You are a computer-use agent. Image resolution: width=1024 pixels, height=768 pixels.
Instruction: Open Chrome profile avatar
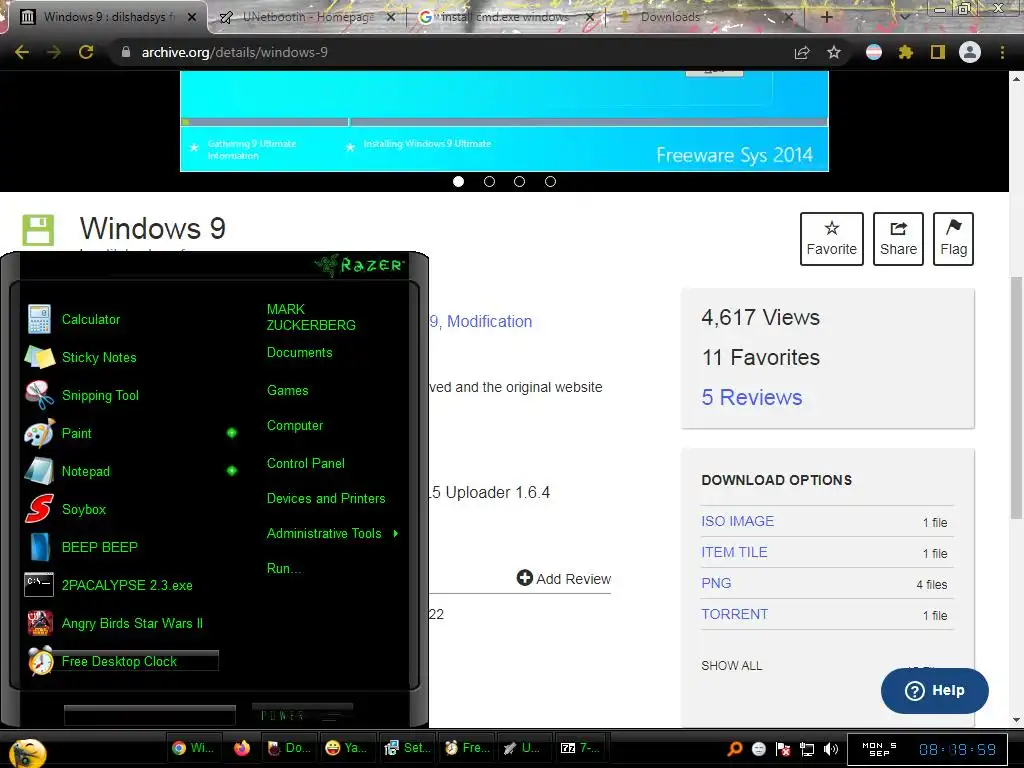(970, 52)
